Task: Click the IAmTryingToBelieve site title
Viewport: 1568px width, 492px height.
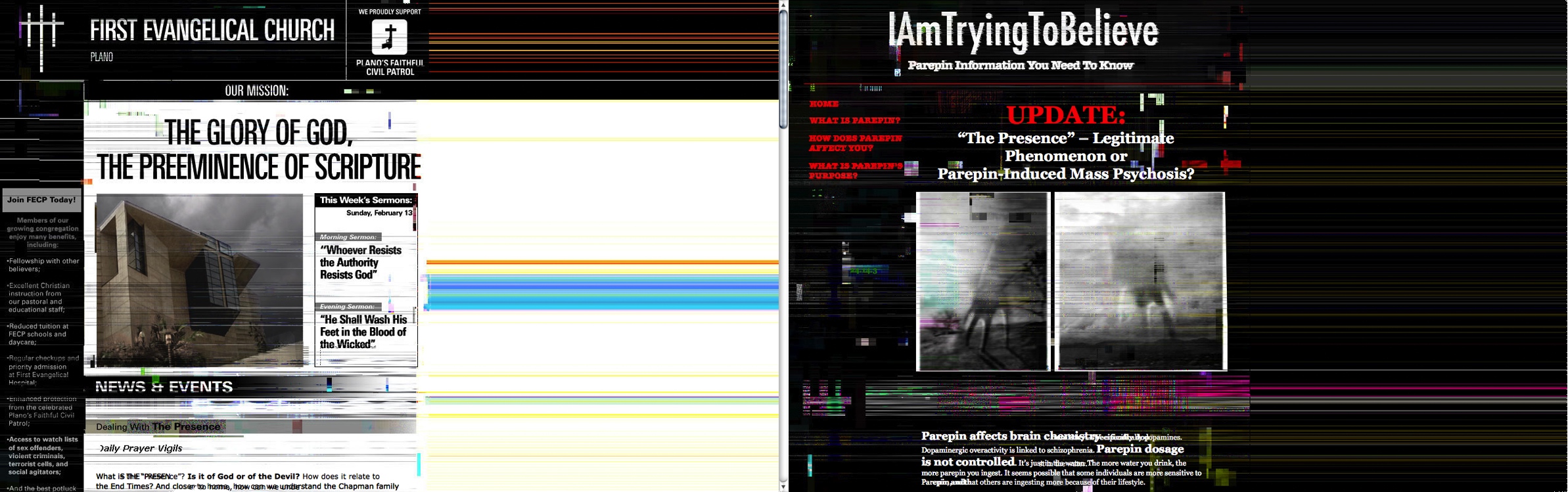Action: pyautogui.click(x=1023, y=31)
